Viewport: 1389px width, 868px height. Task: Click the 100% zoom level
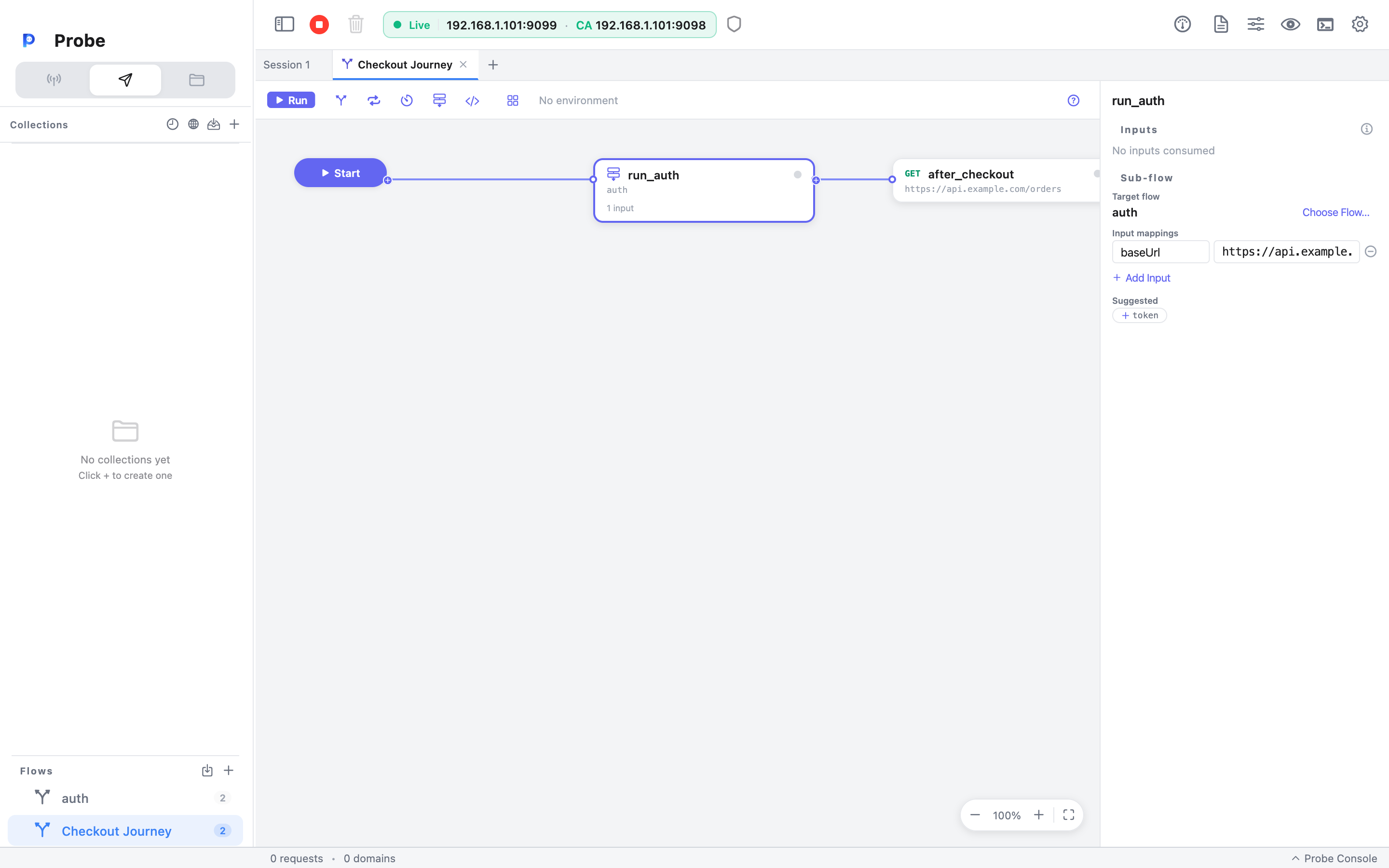[x=1007, y=816]
